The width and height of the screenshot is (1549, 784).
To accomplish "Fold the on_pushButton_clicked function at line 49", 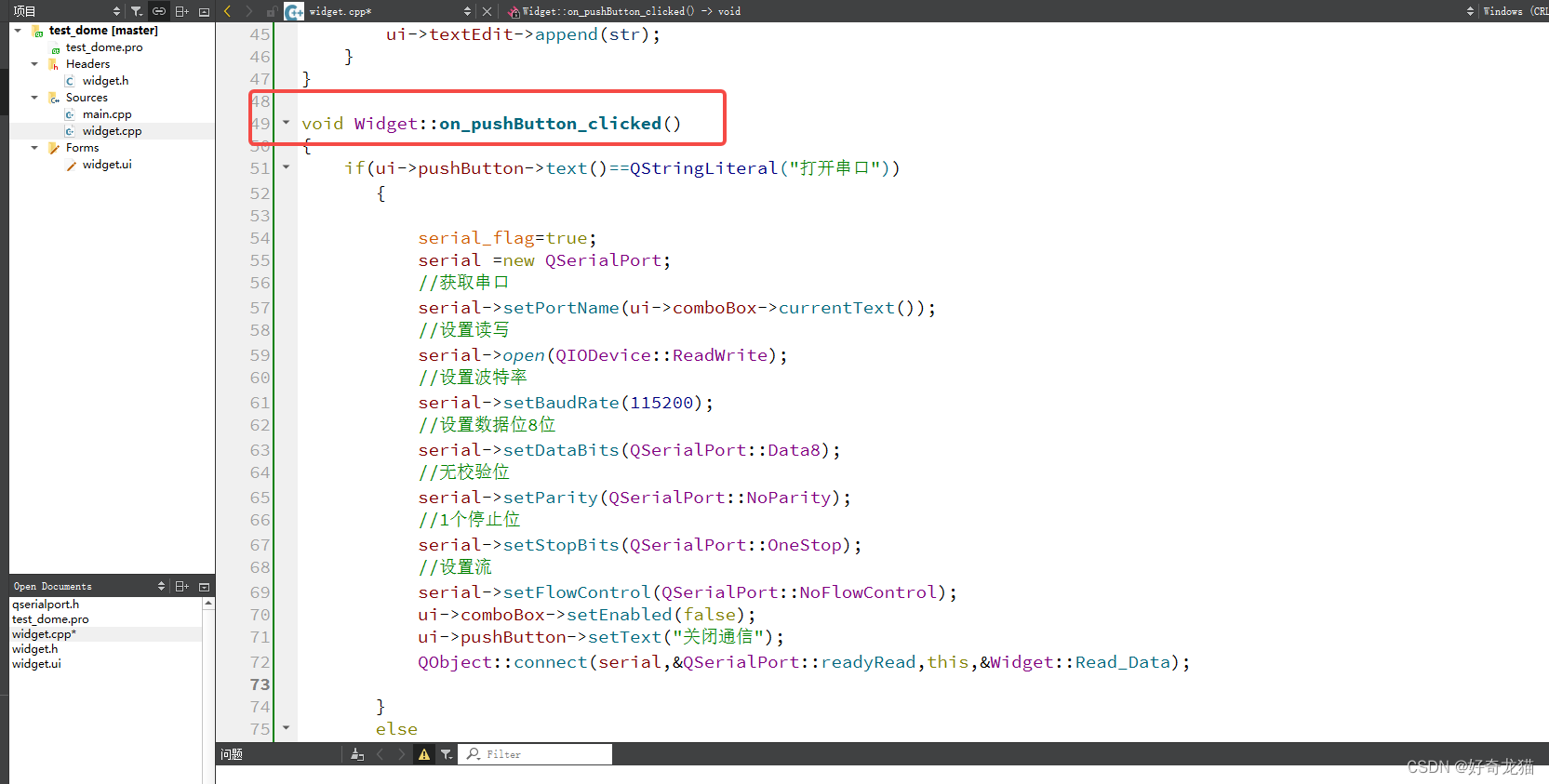I will tap(286, 123).
